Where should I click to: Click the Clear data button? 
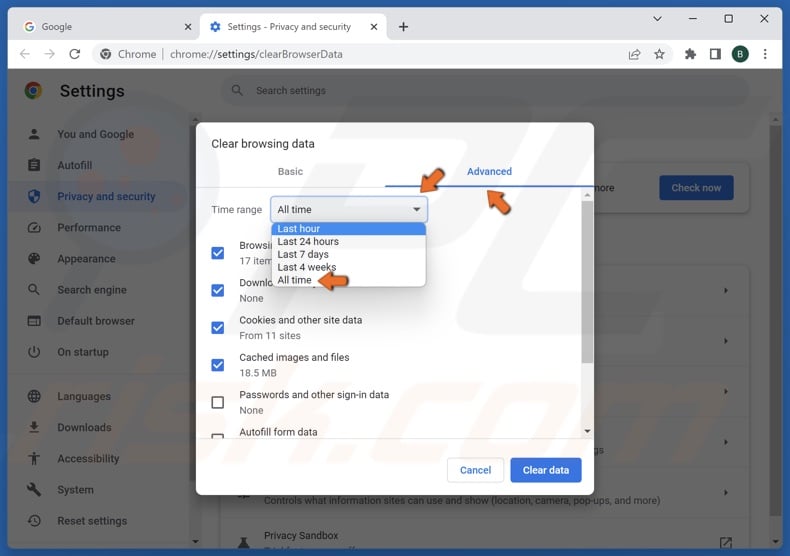click(546, 470)
